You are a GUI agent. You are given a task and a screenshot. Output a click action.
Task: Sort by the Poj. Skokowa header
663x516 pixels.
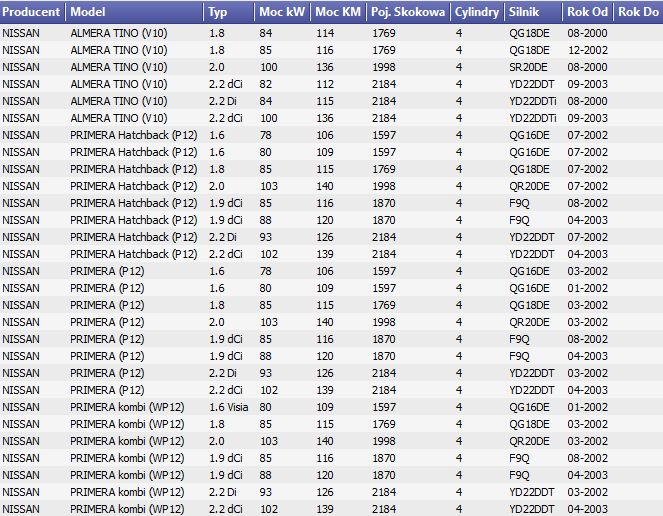click(408, 12)
